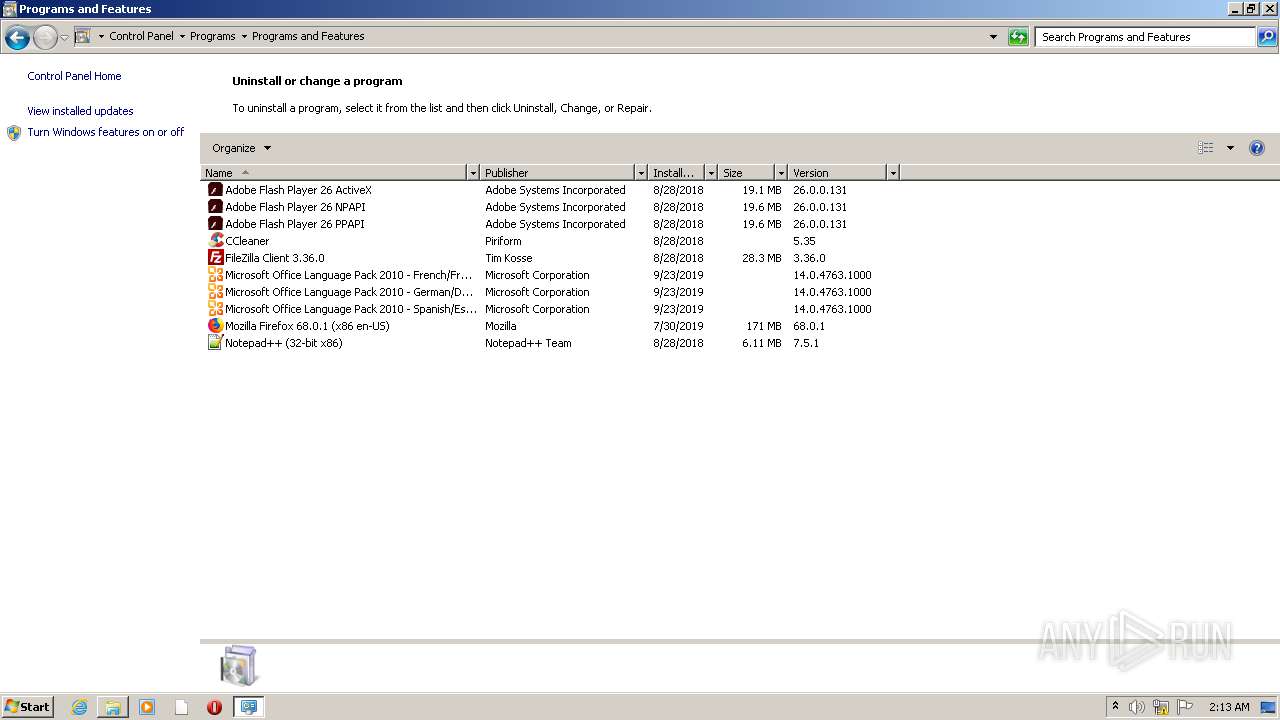1280x720 pixels.
Task: Sort by the Size column header
Action: click(x=746, y=173)
